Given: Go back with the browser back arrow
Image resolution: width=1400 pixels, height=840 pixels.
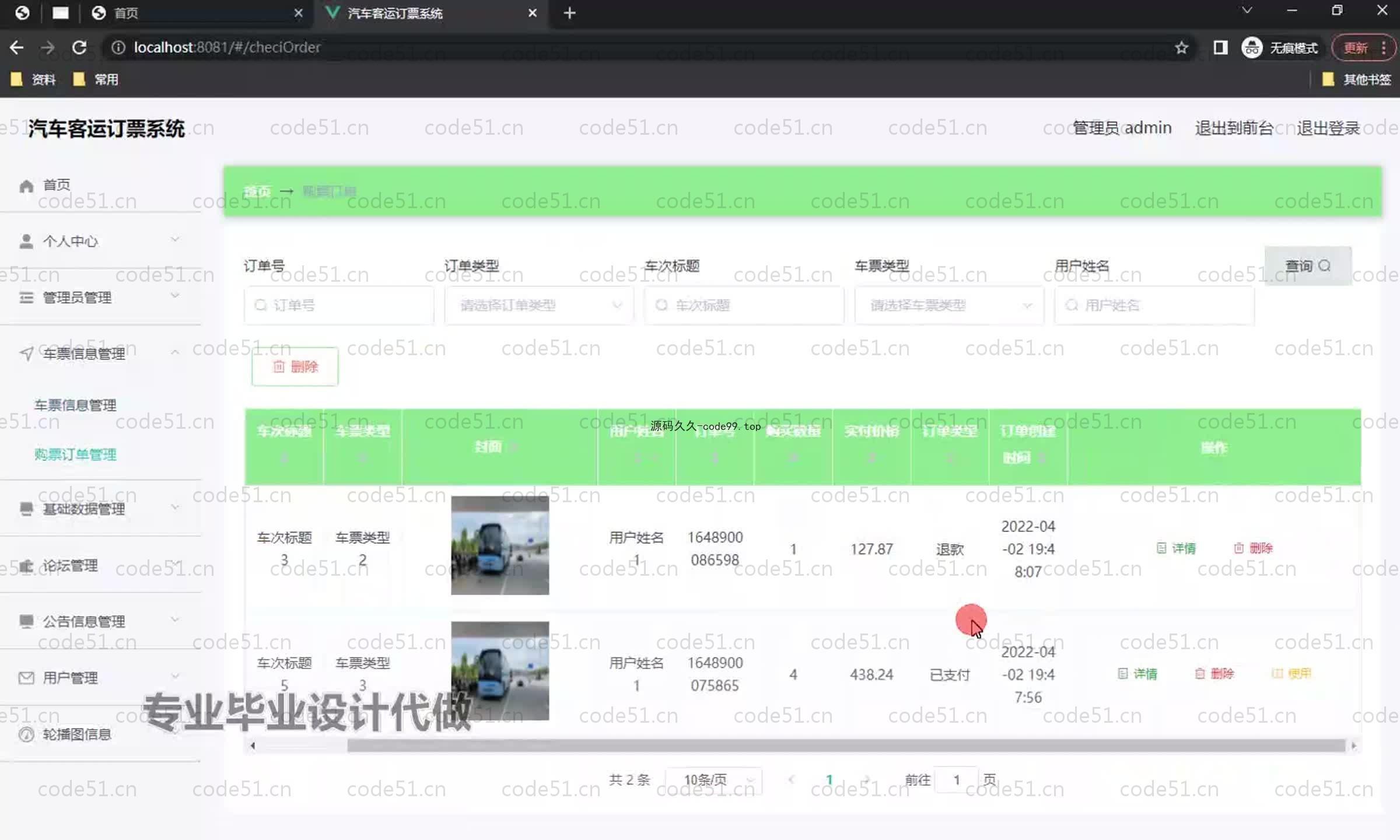Looking at the screenshot, I should [16, 47].
